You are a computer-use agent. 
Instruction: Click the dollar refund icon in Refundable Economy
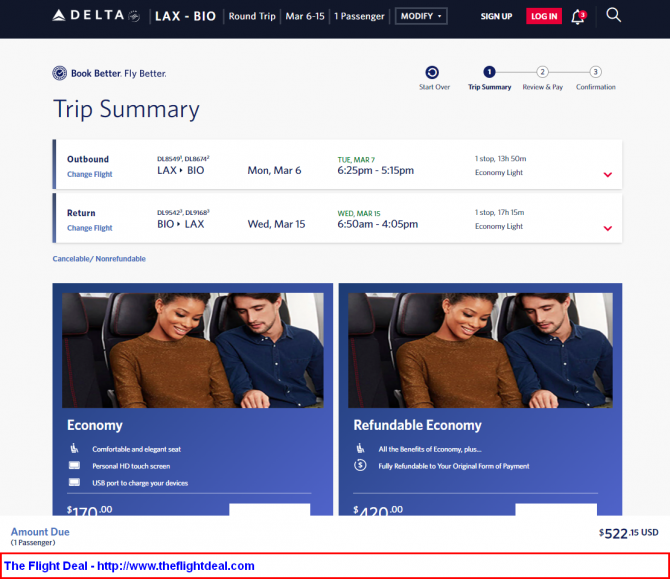tap(360, 465)
